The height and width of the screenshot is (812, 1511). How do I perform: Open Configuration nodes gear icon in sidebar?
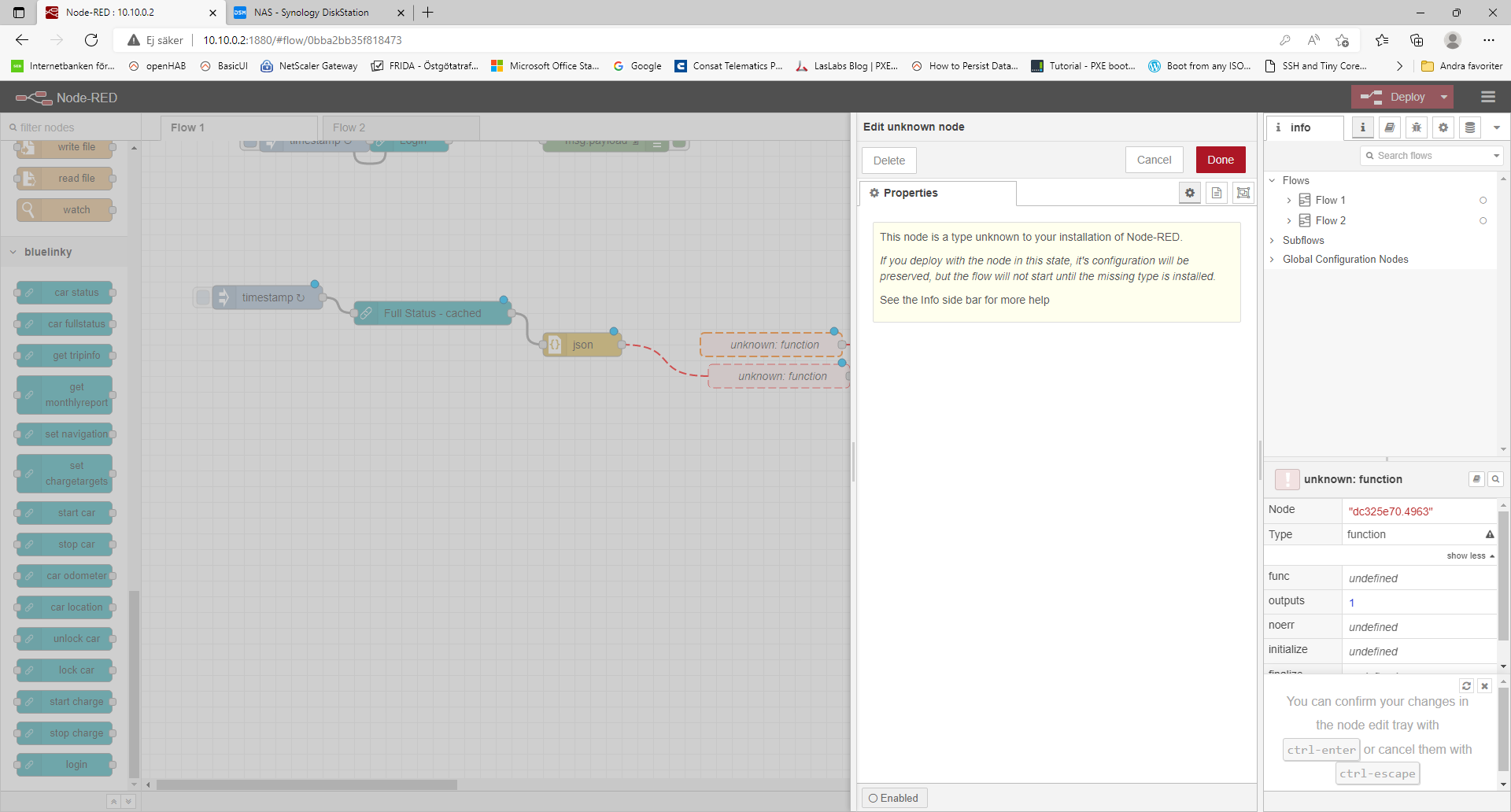pyautogui.click(x=1443, y=127)
